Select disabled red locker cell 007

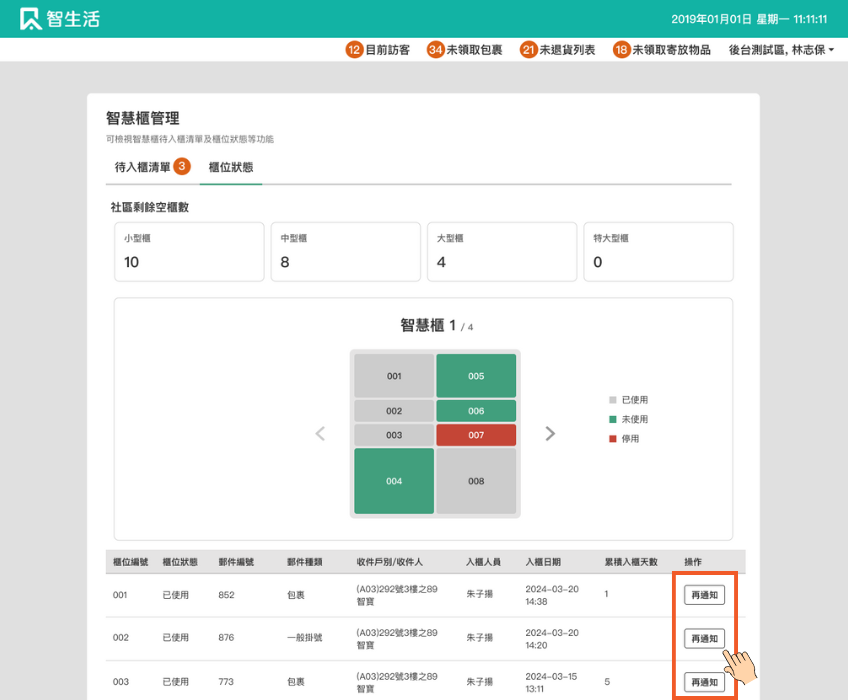[476, 435]
